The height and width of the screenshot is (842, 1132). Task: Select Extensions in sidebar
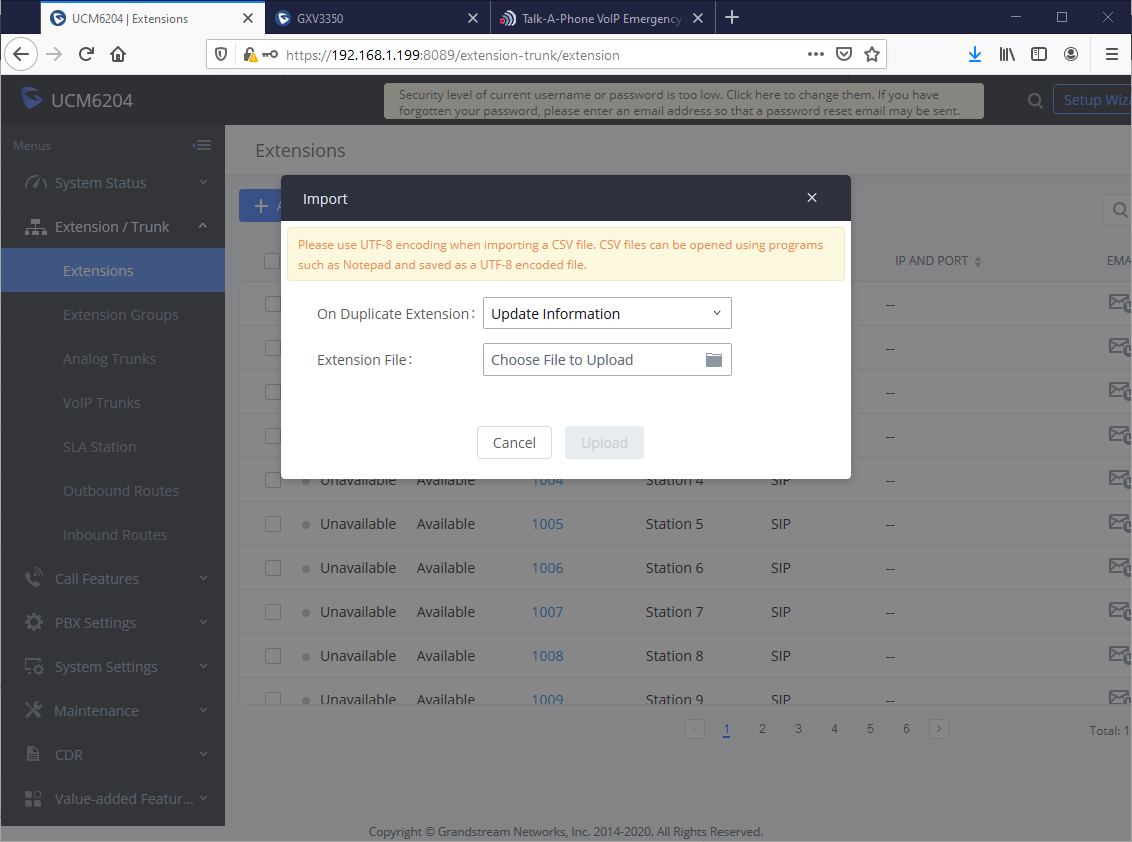(x=113, y=271)
